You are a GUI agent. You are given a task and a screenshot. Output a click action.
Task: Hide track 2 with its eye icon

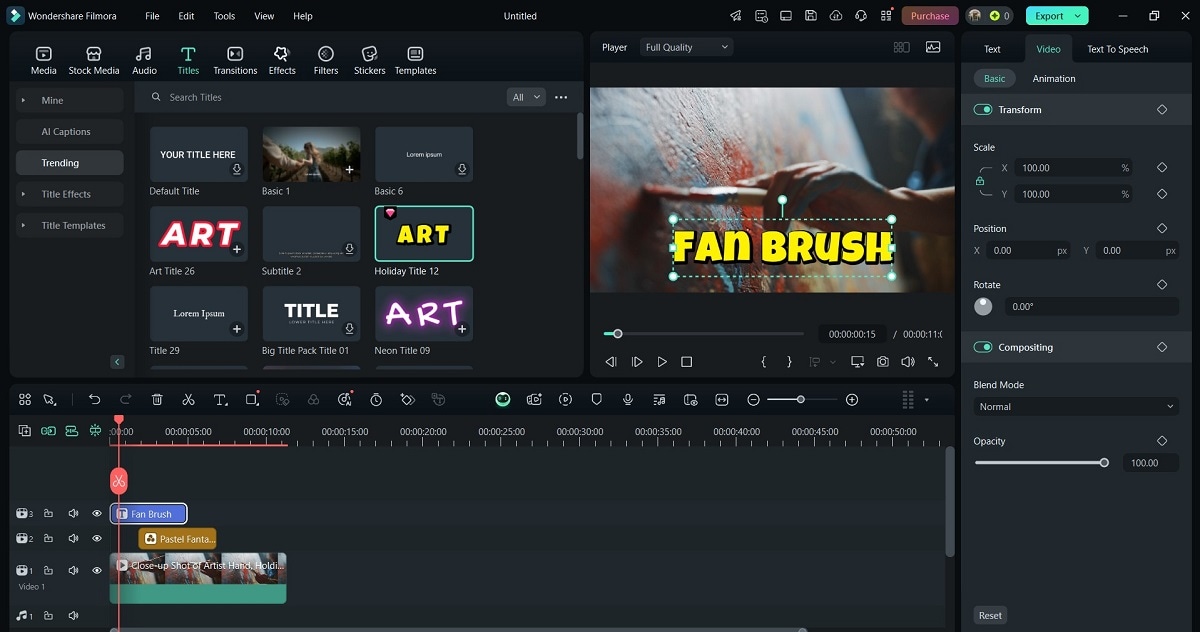point(97,538)
